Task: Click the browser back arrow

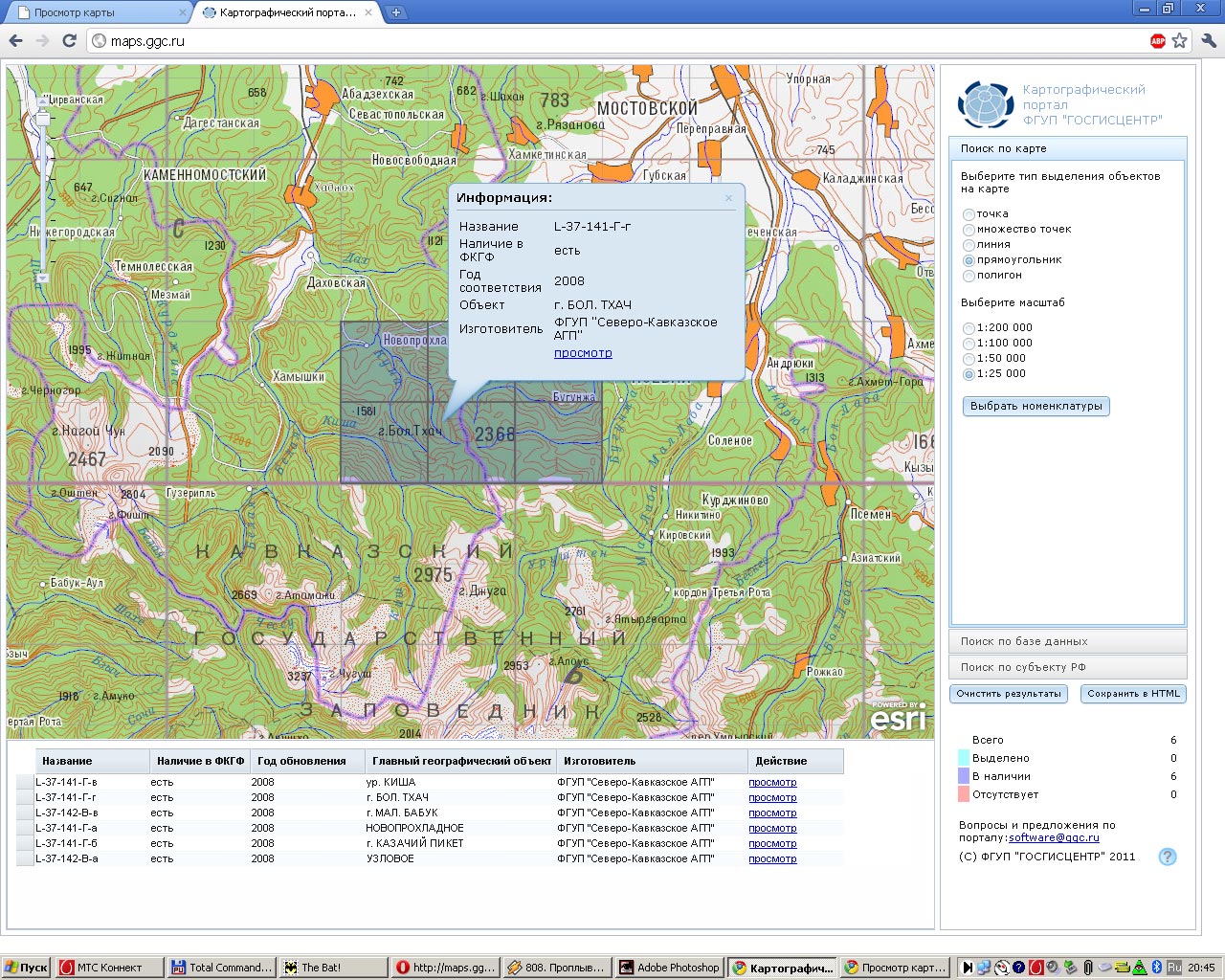Action: tap(15, 40)
